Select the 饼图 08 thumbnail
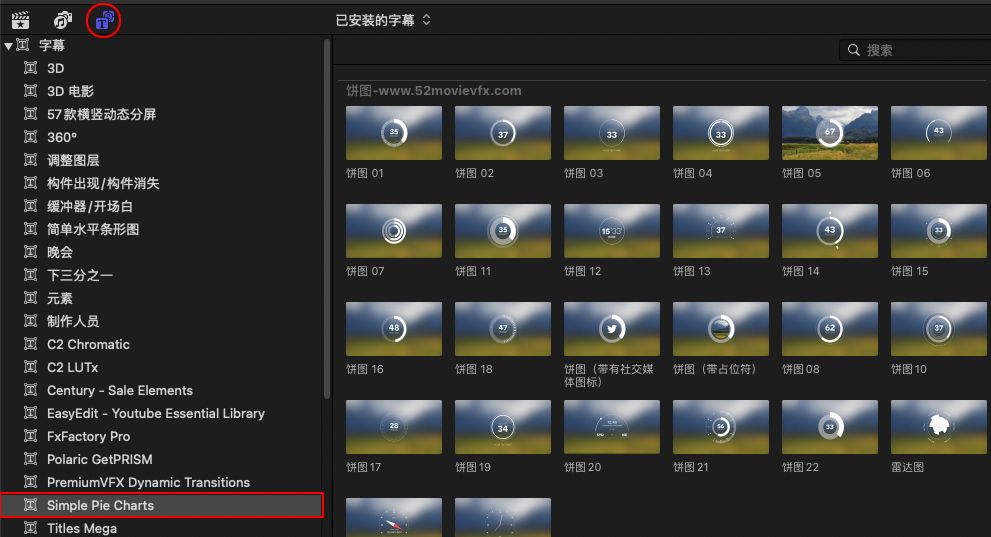The width and height of the screenshot is (991, 537). pyautogui.click(x=830, y=329)
